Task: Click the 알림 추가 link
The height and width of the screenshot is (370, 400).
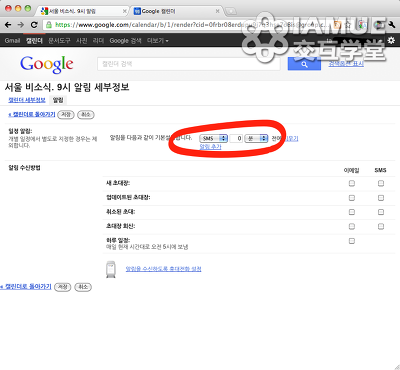Action: pyautogui.click(x=210, y=146)
